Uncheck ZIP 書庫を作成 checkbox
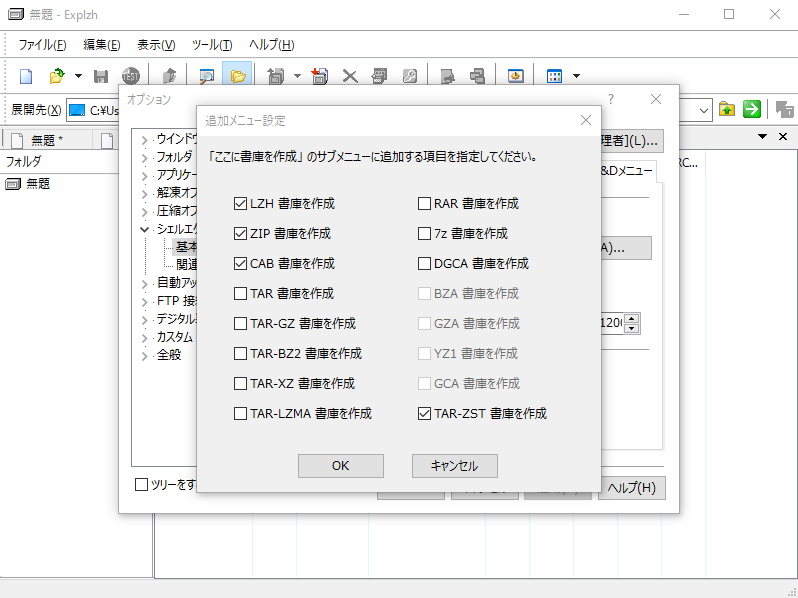Image resolution: width=798 pixels, height=598 pixels. pyautogui.click(x=240, y=234)
